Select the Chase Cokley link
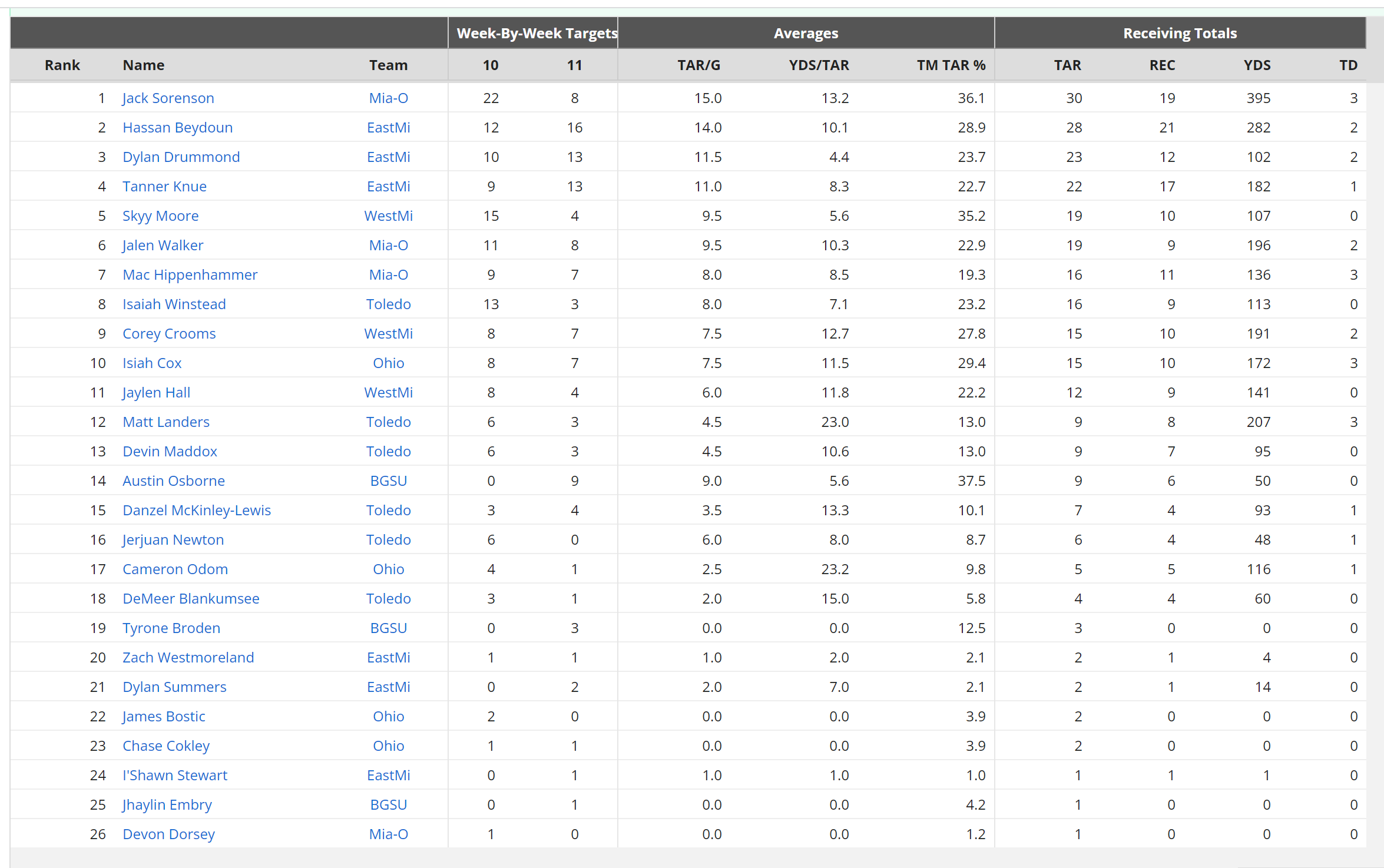This screenshot has width=1384, height=868. click(166, 746)
